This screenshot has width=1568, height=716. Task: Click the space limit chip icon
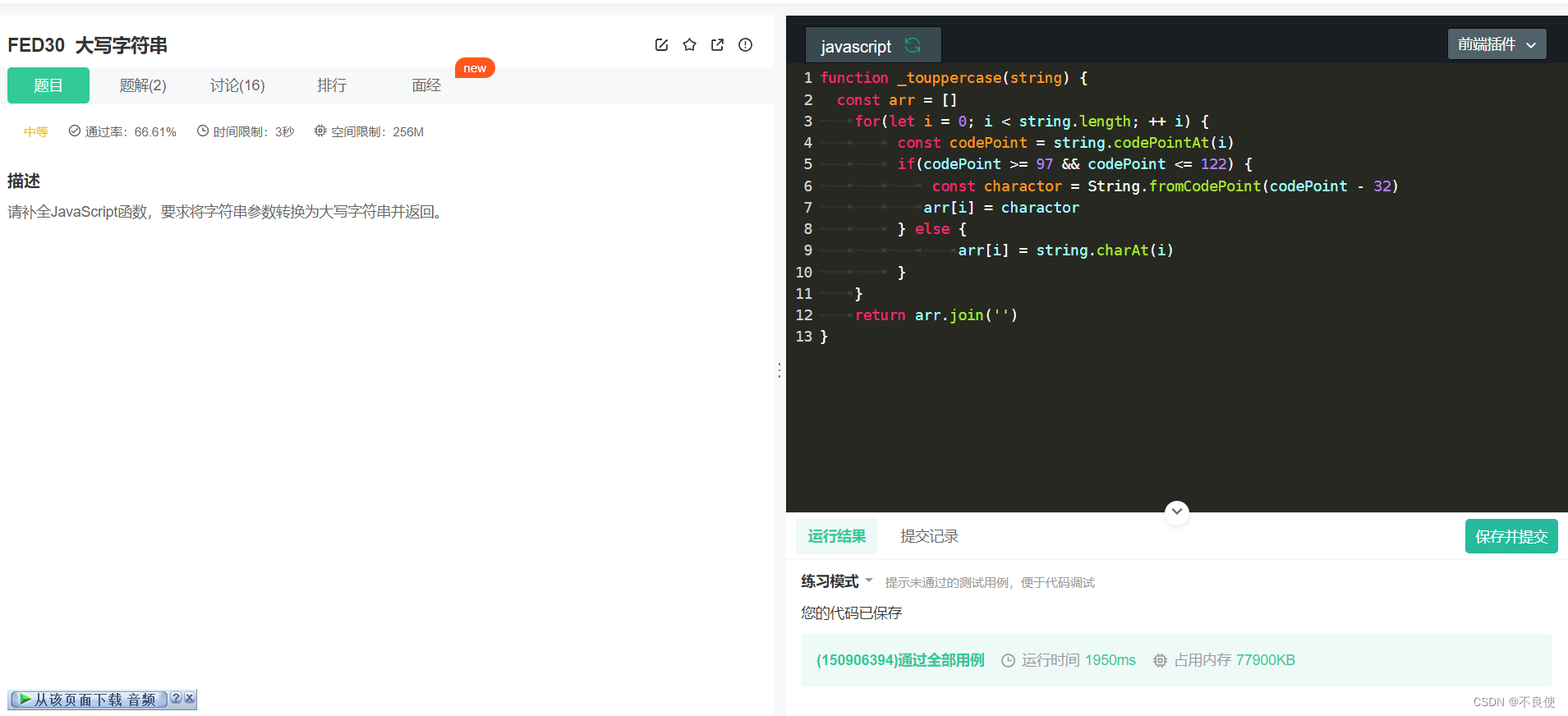coord(320,131)
